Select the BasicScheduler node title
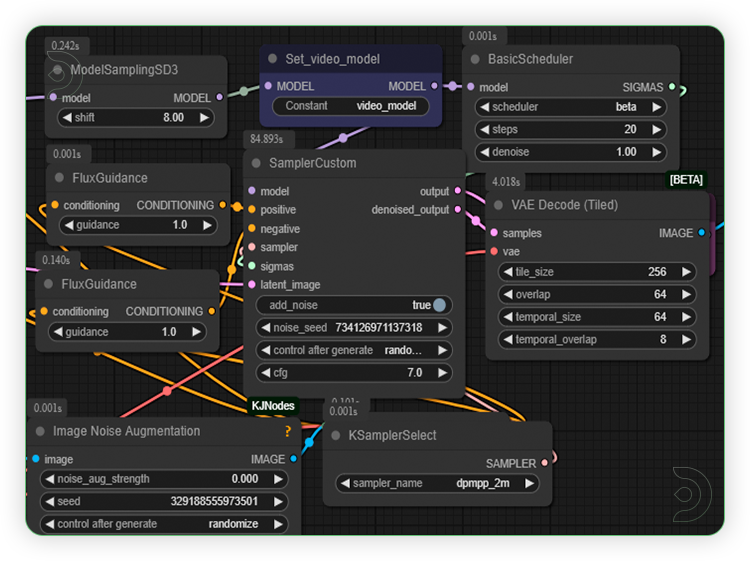The height and width of the screenshot is (561, 750). pos(530,59)
